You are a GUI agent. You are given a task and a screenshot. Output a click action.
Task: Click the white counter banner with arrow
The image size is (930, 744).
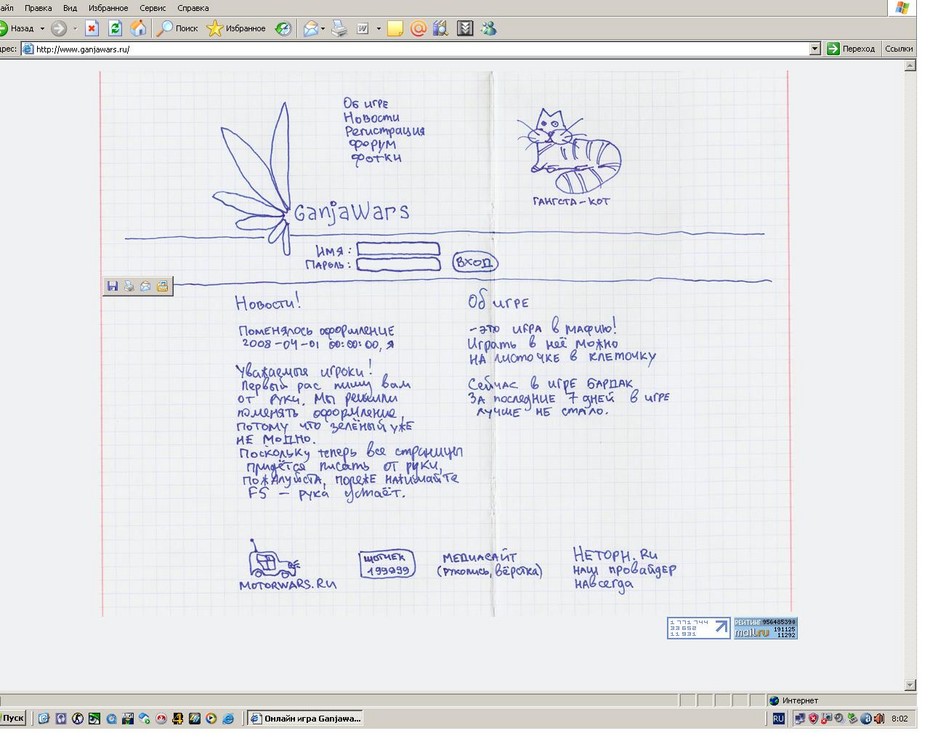[699, 628]
